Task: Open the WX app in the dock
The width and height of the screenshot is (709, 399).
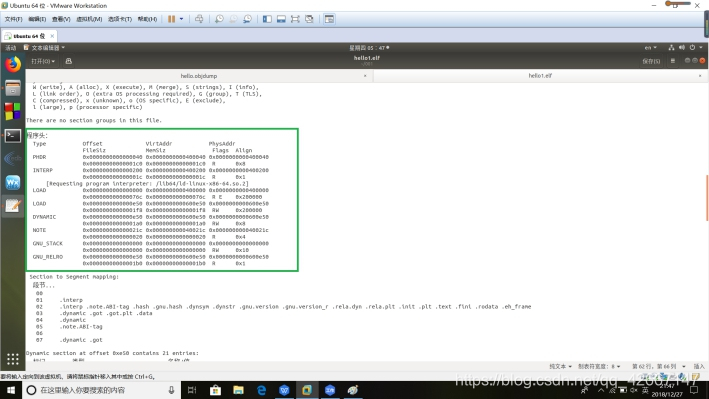Action: pyautogui.click(x=13, y=183)
